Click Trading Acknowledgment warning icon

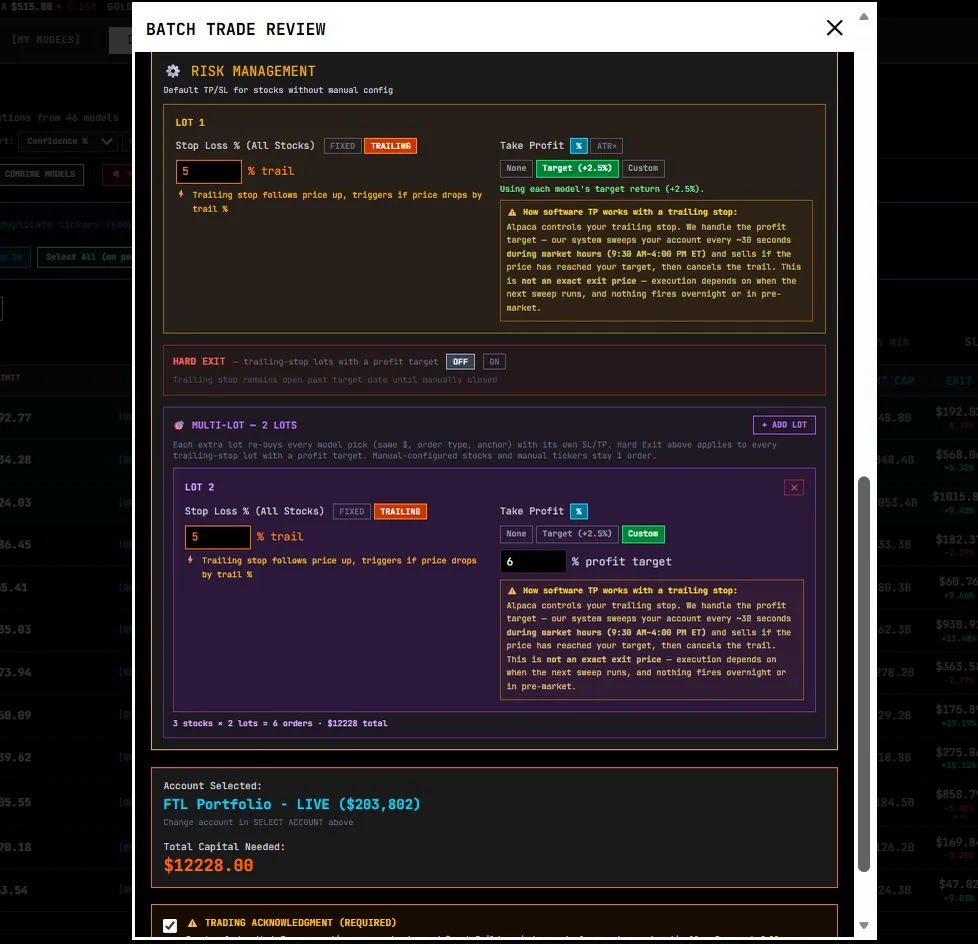coord(192,923)
